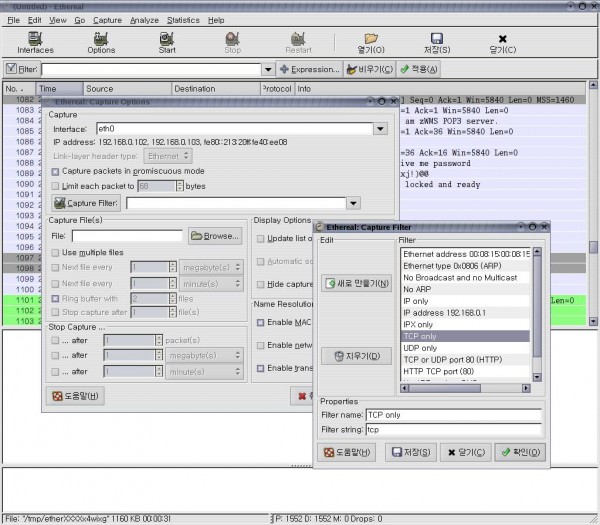Open the View menu
Image resolution: width=600 pixels, height=525 pixels.
click(57, 20)
